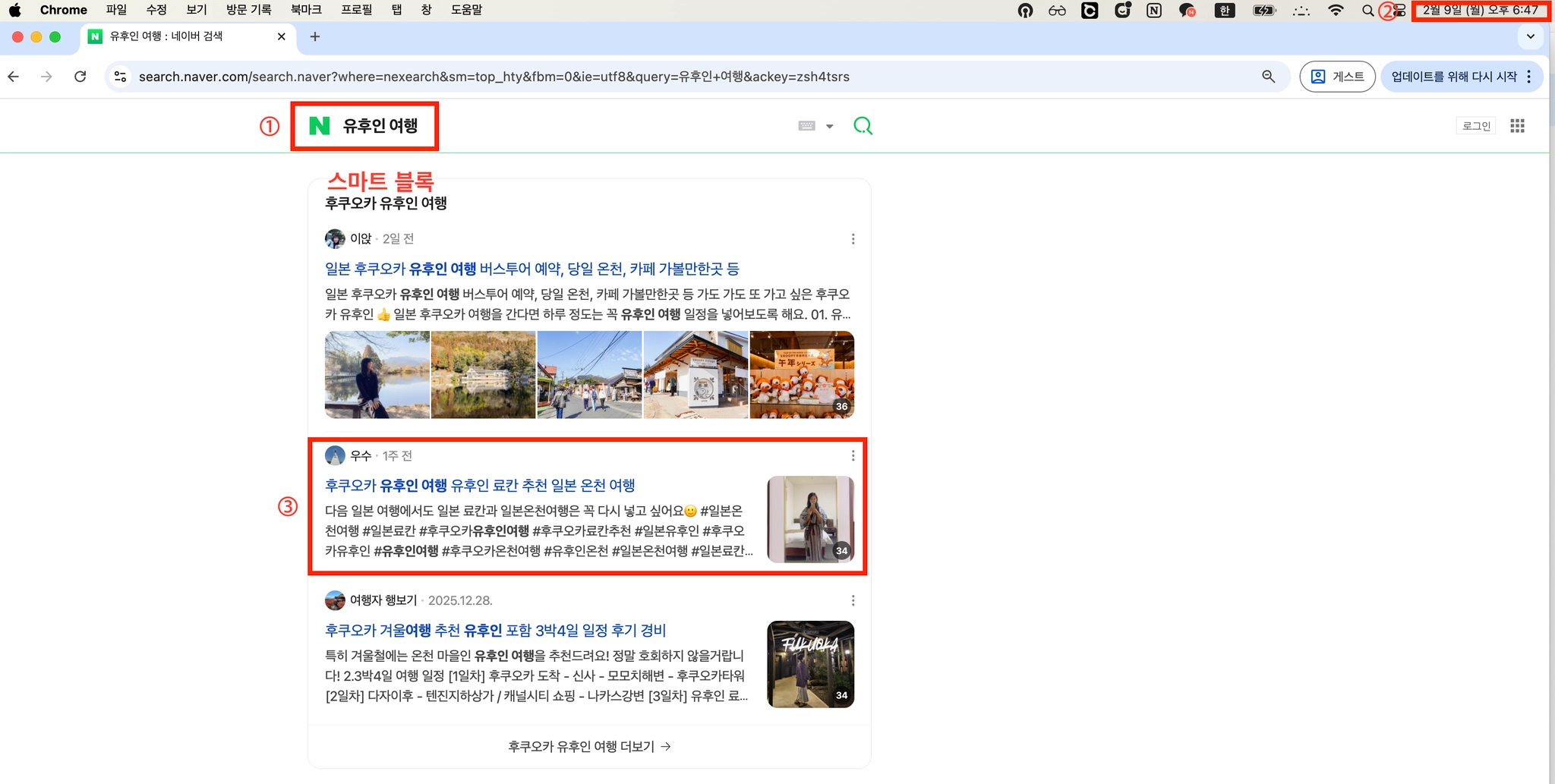Open Spotlight search in menu bar
The width and height of the screenshot is (1555, 784).
point(1367,11)
